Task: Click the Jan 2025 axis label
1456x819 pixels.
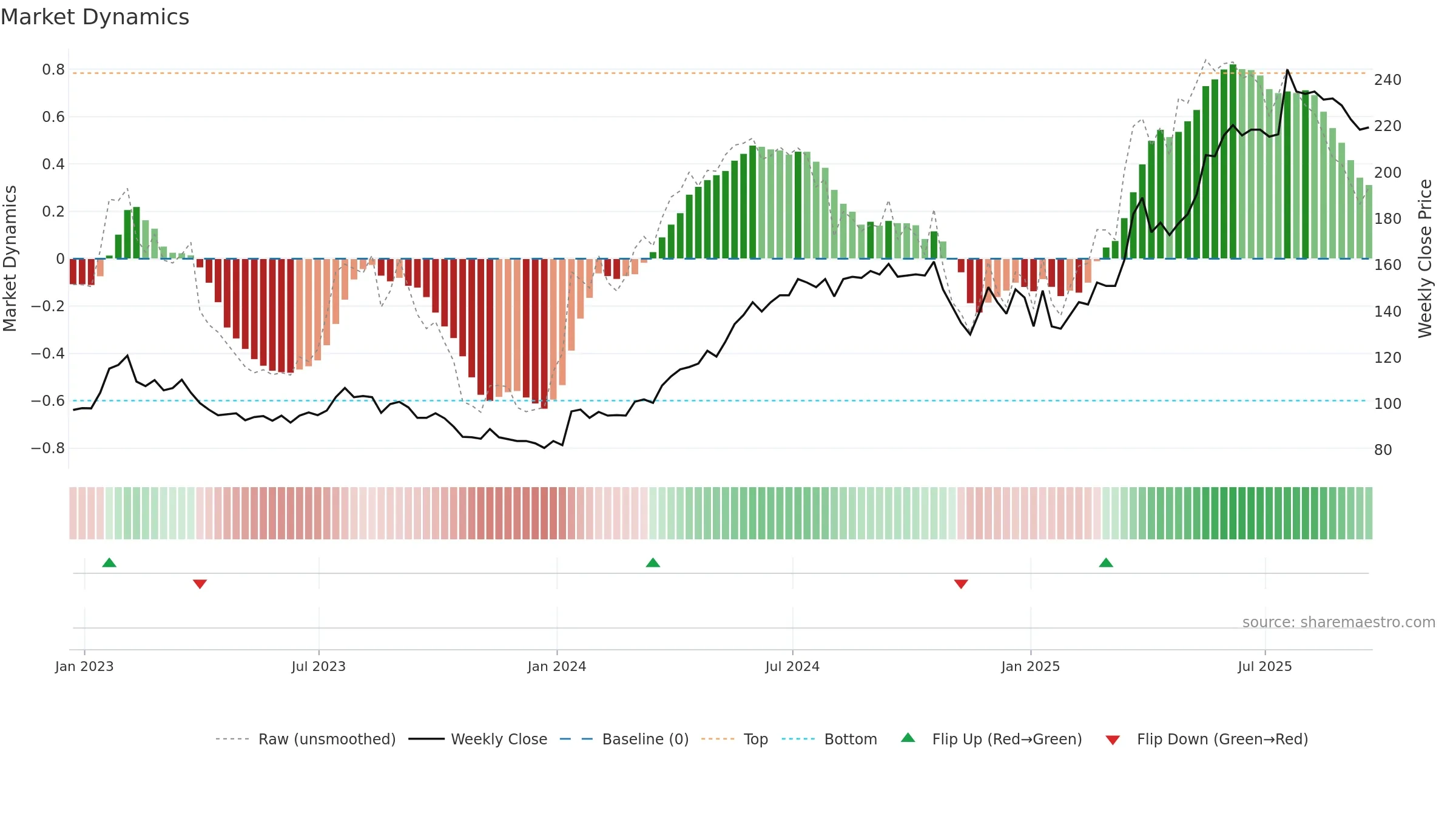Action: 1031,666
